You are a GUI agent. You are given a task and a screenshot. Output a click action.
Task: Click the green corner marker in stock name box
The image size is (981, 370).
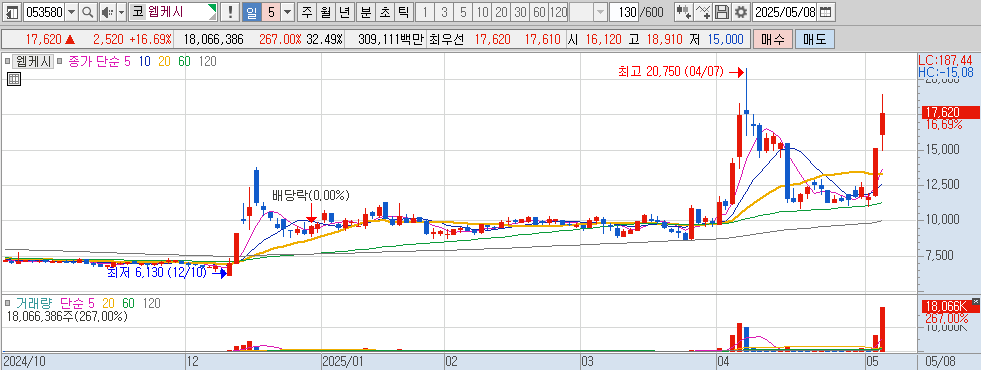pos(213,8)
